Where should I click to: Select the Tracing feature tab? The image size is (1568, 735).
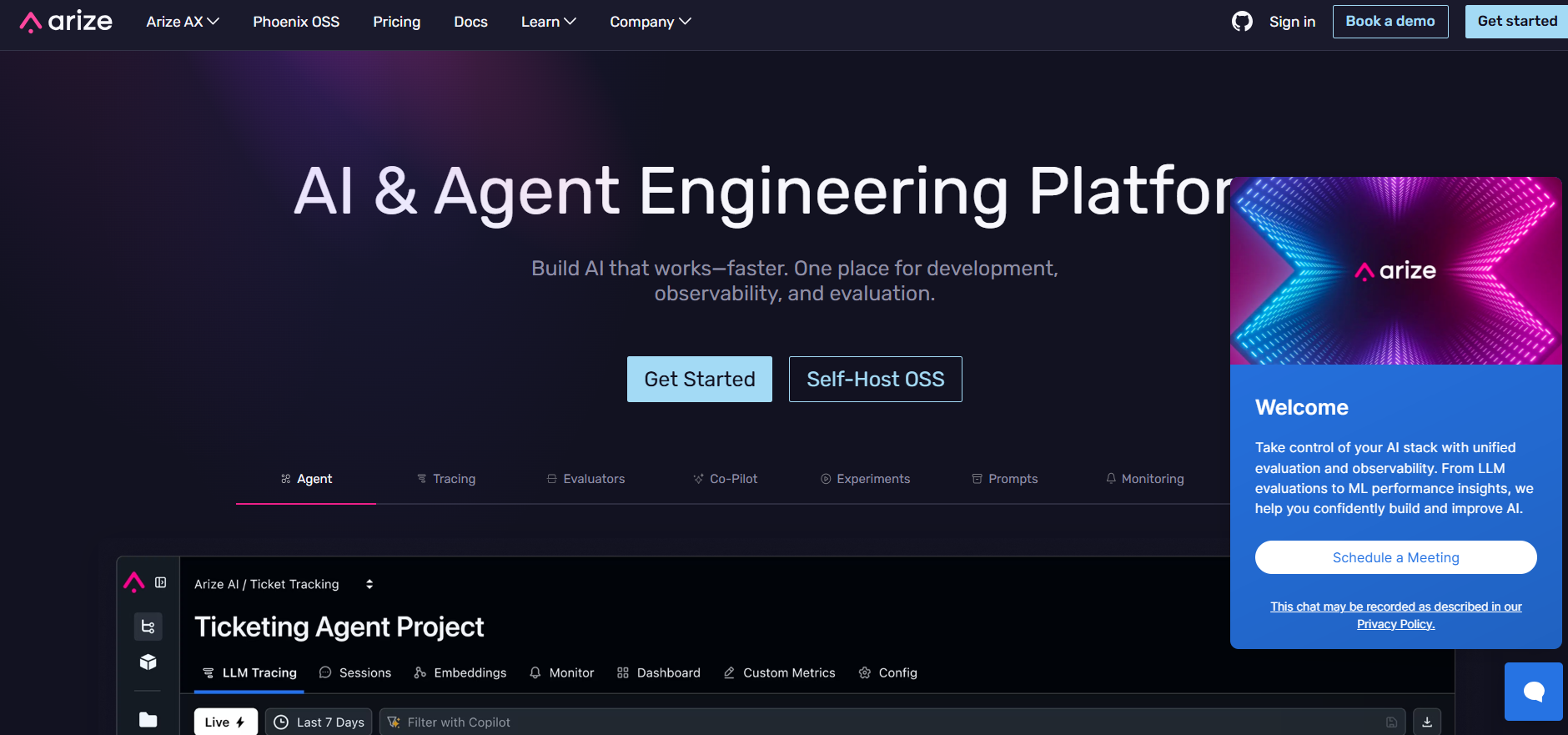(446, 479)
